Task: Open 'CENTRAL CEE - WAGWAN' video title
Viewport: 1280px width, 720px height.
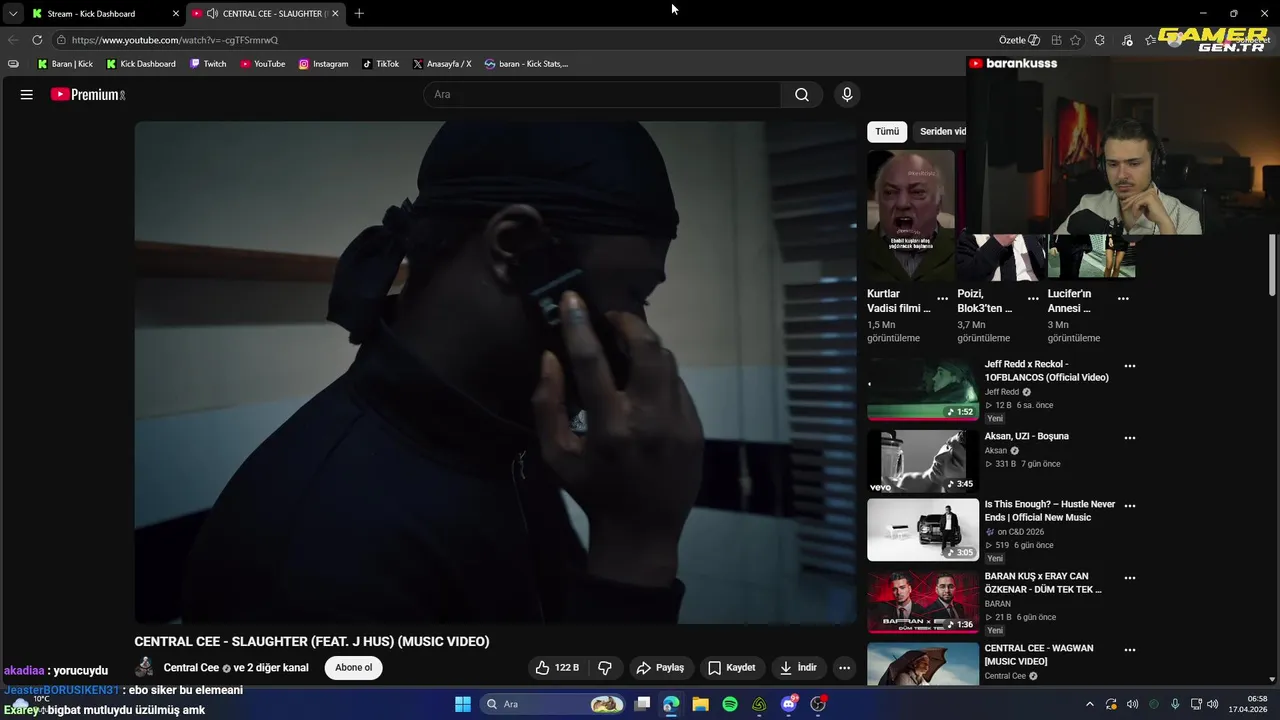Action: point(1038,655)
